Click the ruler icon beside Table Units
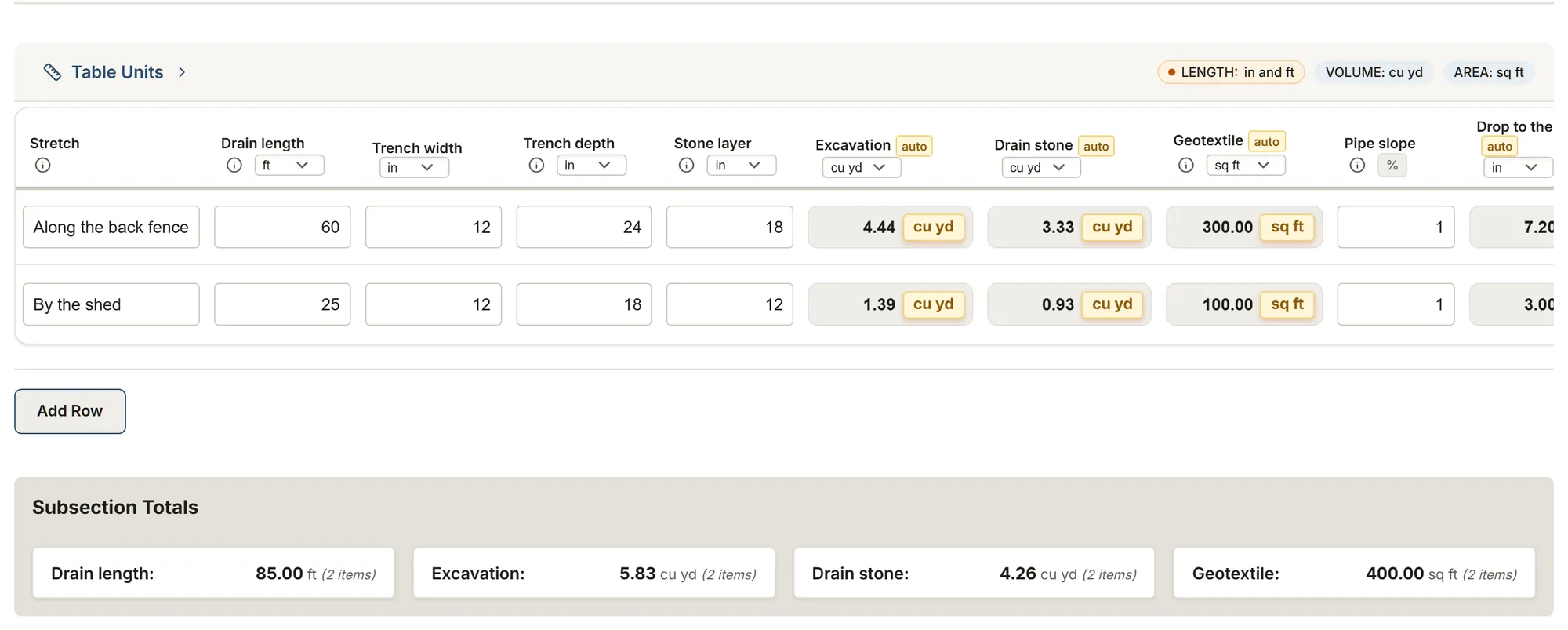Viewport: 1568px width, 630px height. click(x=52, y=72)
